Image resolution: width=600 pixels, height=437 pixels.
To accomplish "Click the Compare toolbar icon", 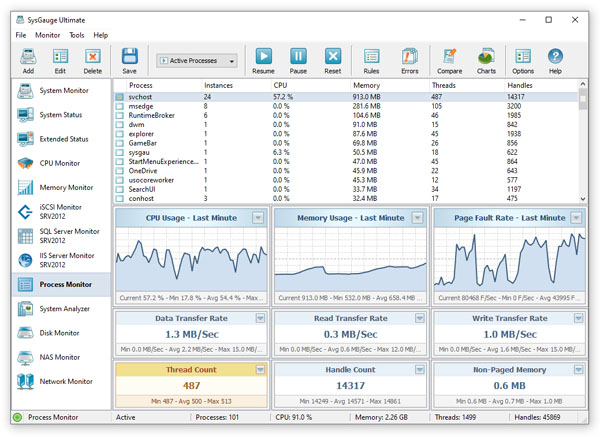I will pos(449,59).
